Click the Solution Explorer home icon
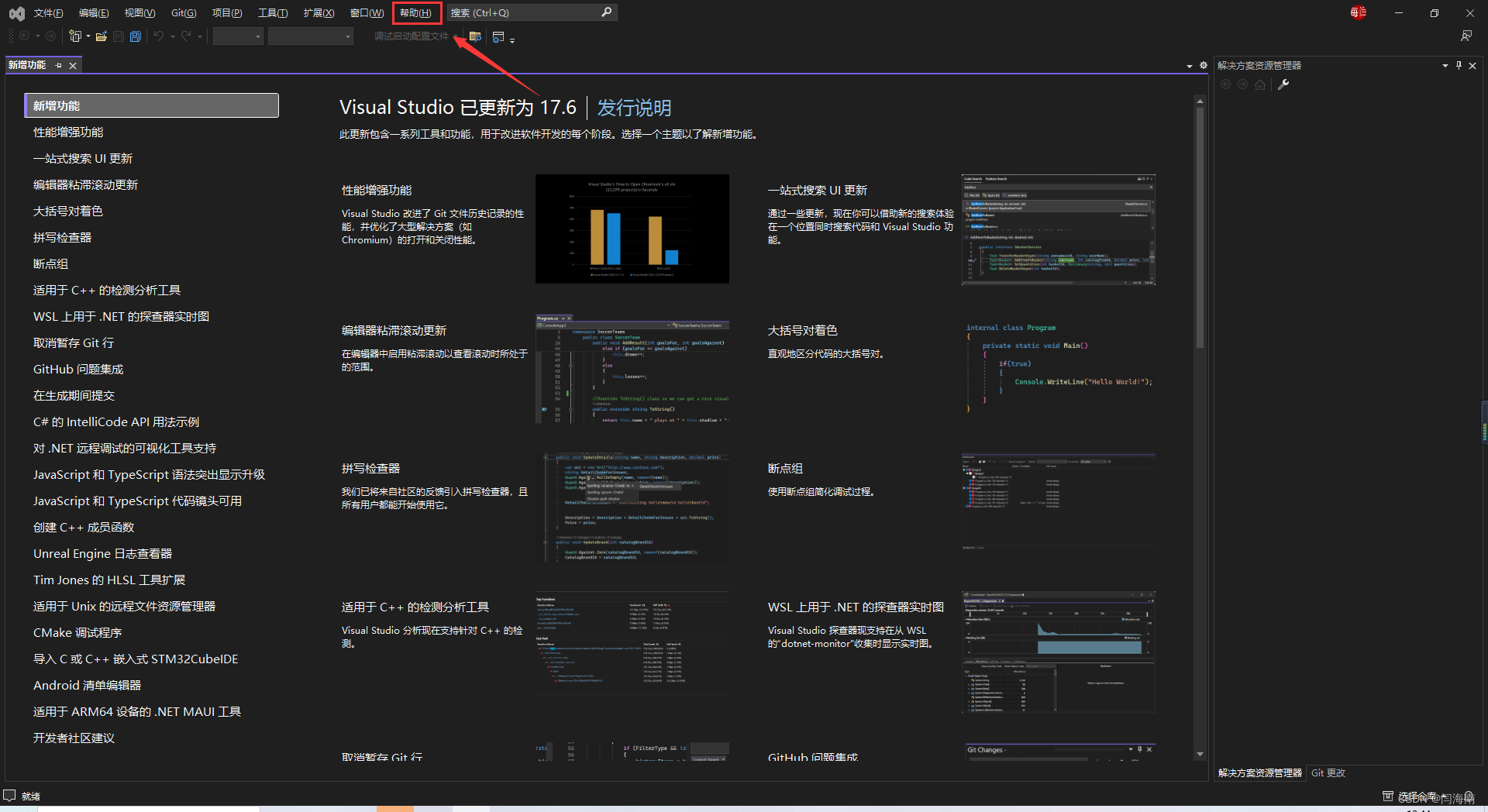The height and width of the screenshot is (812, 1488). pos(1260,84)
